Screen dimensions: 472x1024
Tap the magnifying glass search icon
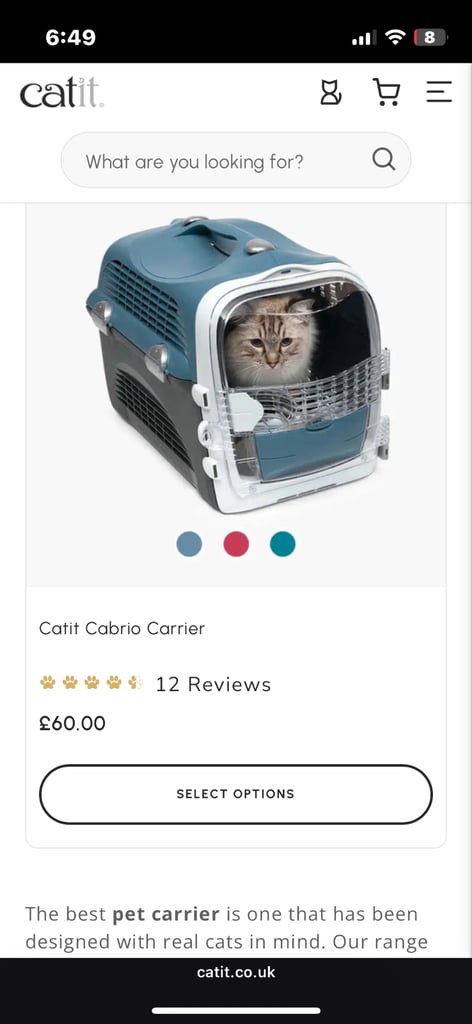coord(384,159)
